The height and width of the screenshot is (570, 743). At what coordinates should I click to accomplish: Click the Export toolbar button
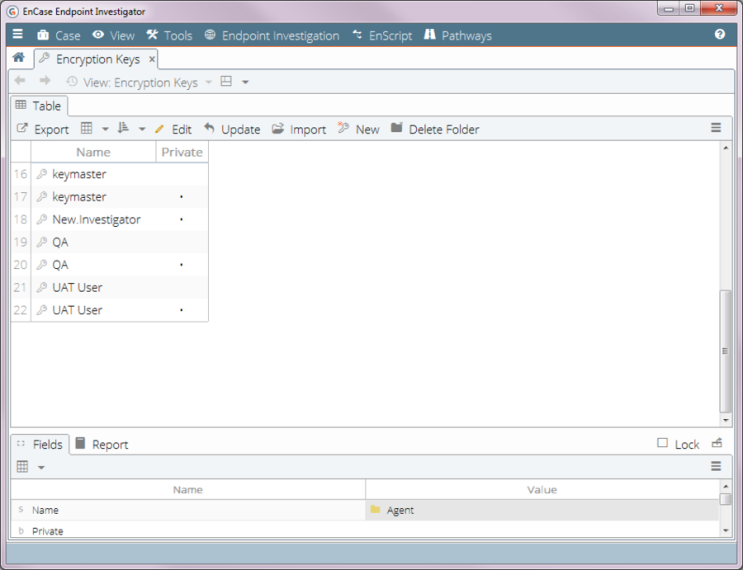coord(42,129)
